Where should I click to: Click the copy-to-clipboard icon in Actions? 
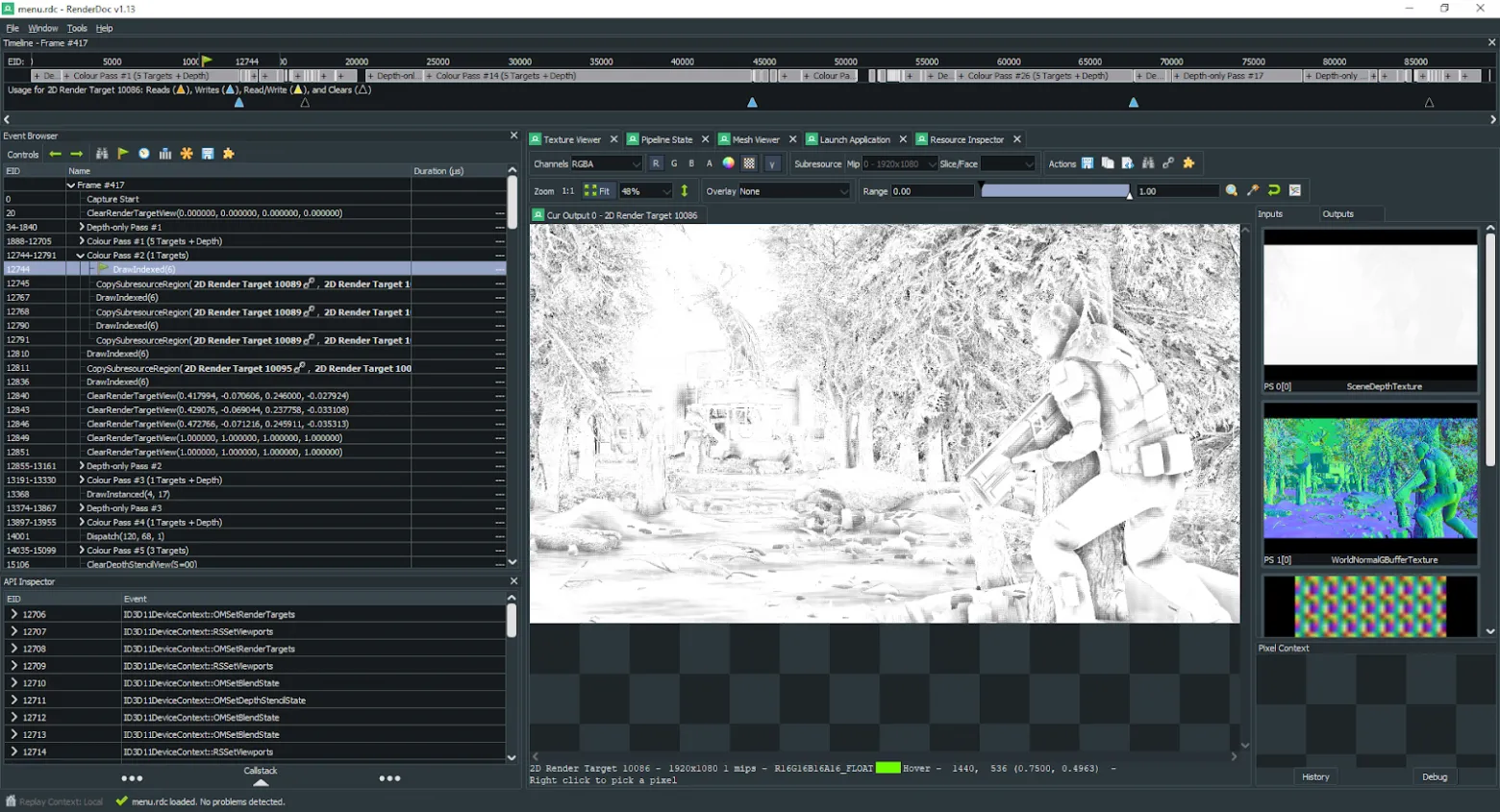point(1108,163)
